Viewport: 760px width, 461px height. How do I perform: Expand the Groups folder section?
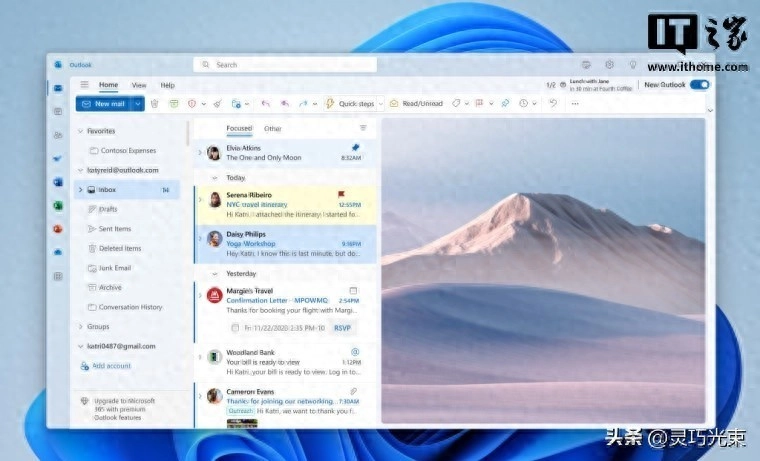[80, 326]
